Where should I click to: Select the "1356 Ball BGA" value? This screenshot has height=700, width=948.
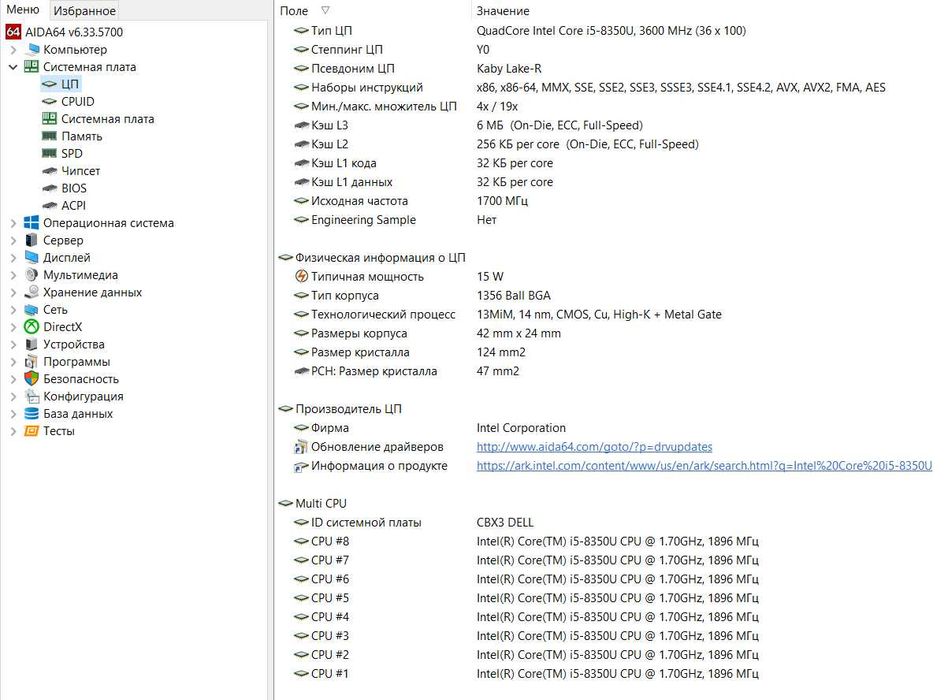pyautogui.click(x=513, y=296)
